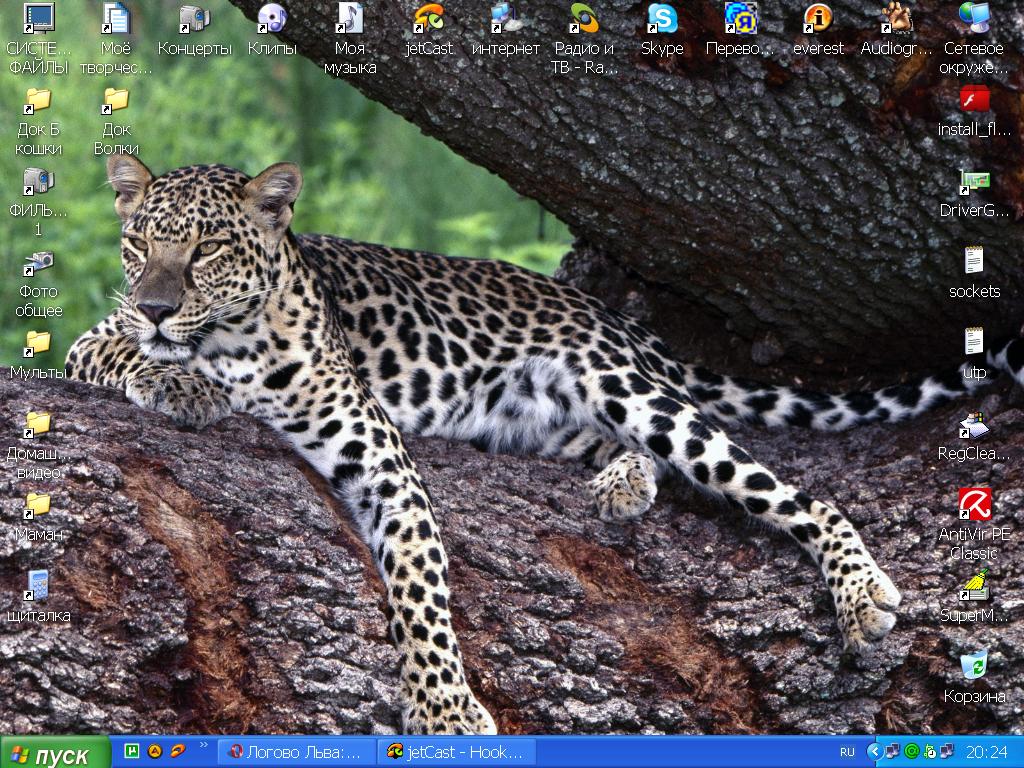1024x768 pixels.
Task: Open the RU language indicator menu
Action: pos(847,752)
